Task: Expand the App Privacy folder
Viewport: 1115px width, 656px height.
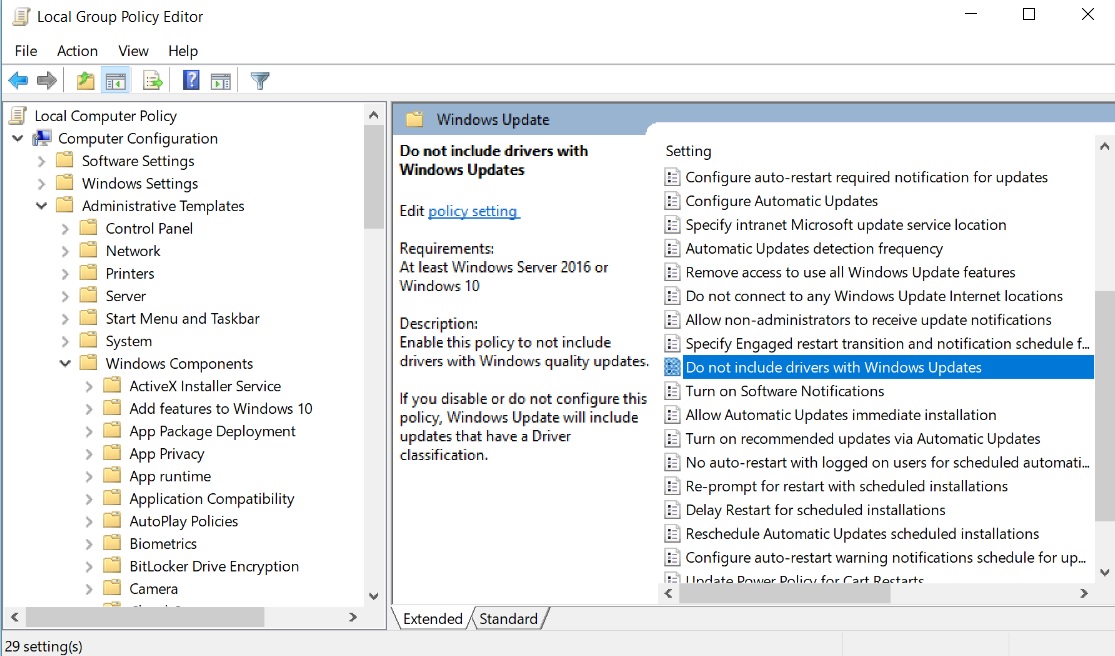Action: click(x=88, y=453)
